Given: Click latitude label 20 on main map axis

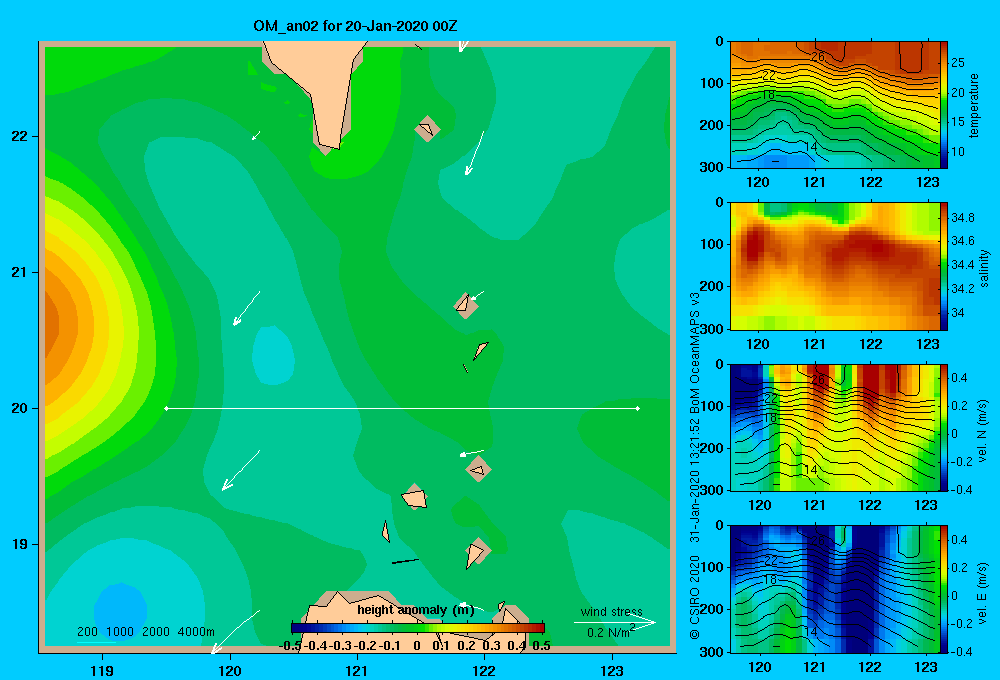Looking at the screenshot, I should coord(20,408).
